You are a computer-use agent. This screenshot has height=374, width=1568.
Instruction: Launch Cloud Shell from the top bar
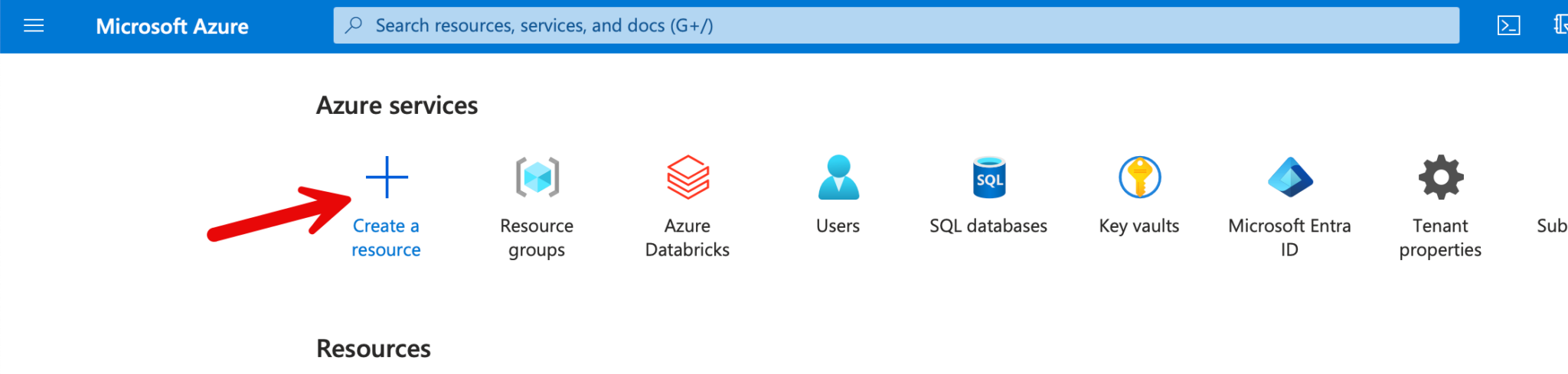1508,26
